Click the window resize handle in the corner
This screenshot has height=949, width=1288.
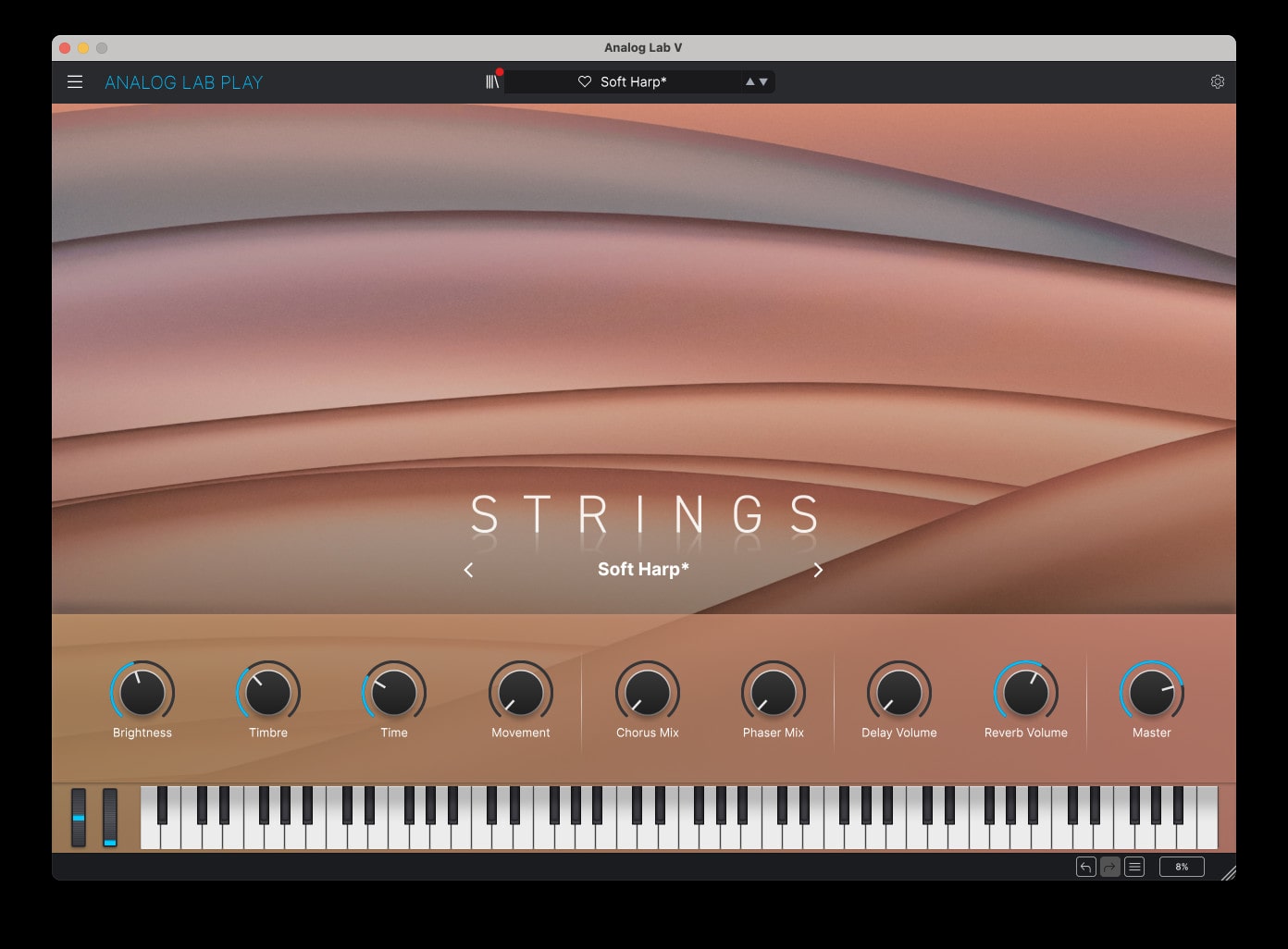coord(1228,872)
